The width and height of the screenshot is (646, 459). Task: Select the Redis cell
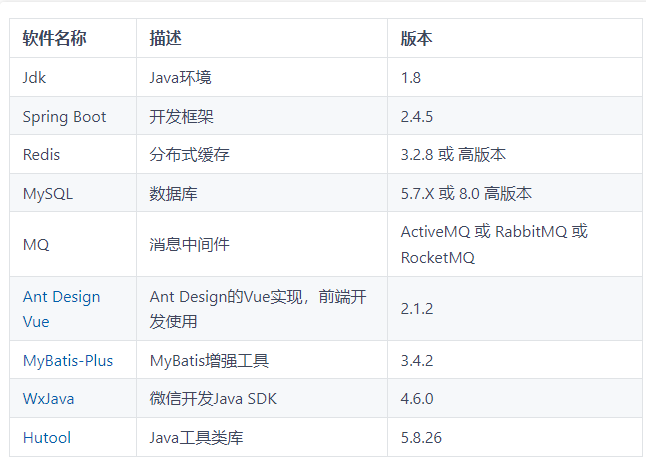click(73, 154)
